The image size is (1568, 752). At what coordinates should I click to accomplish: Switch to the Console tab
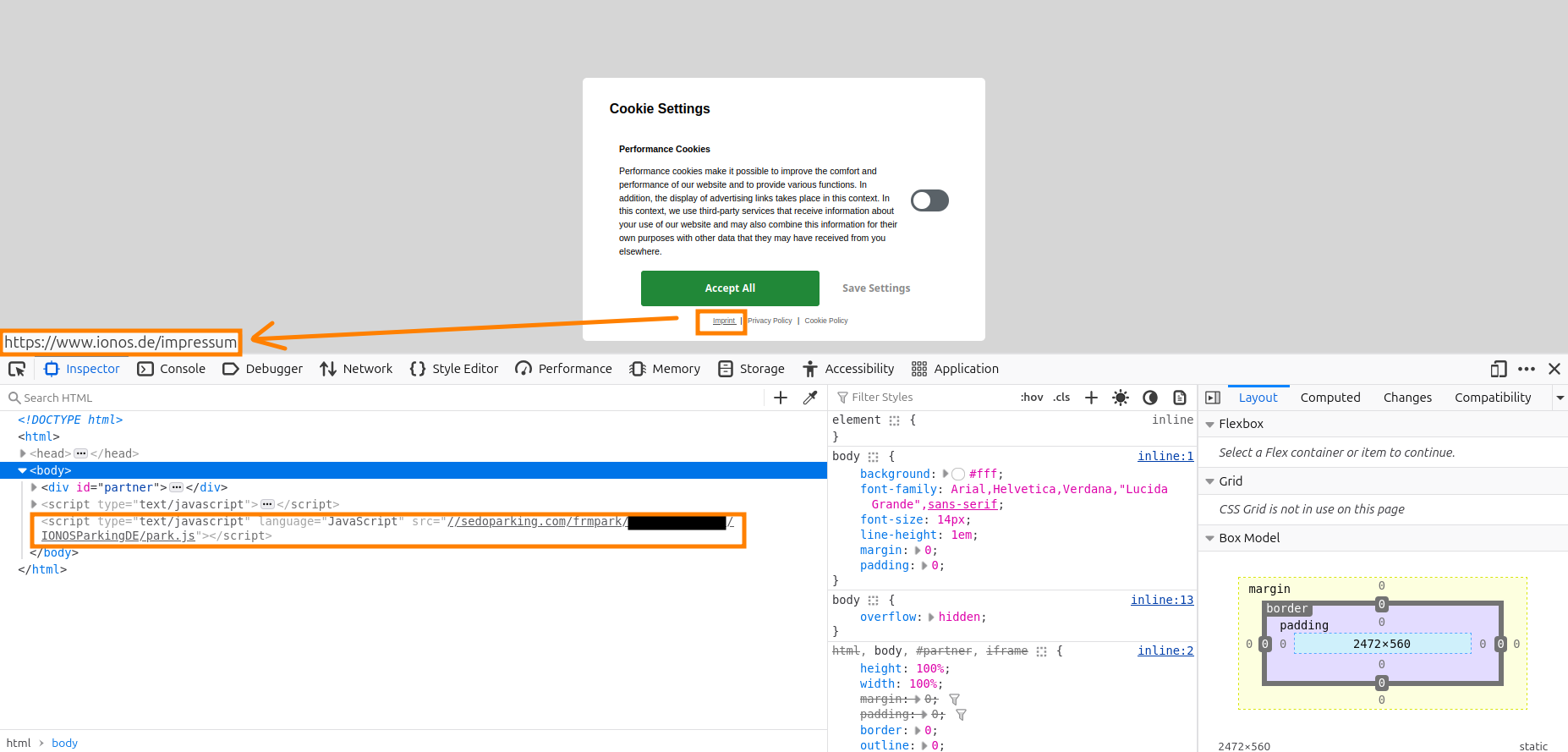(172, 369)
